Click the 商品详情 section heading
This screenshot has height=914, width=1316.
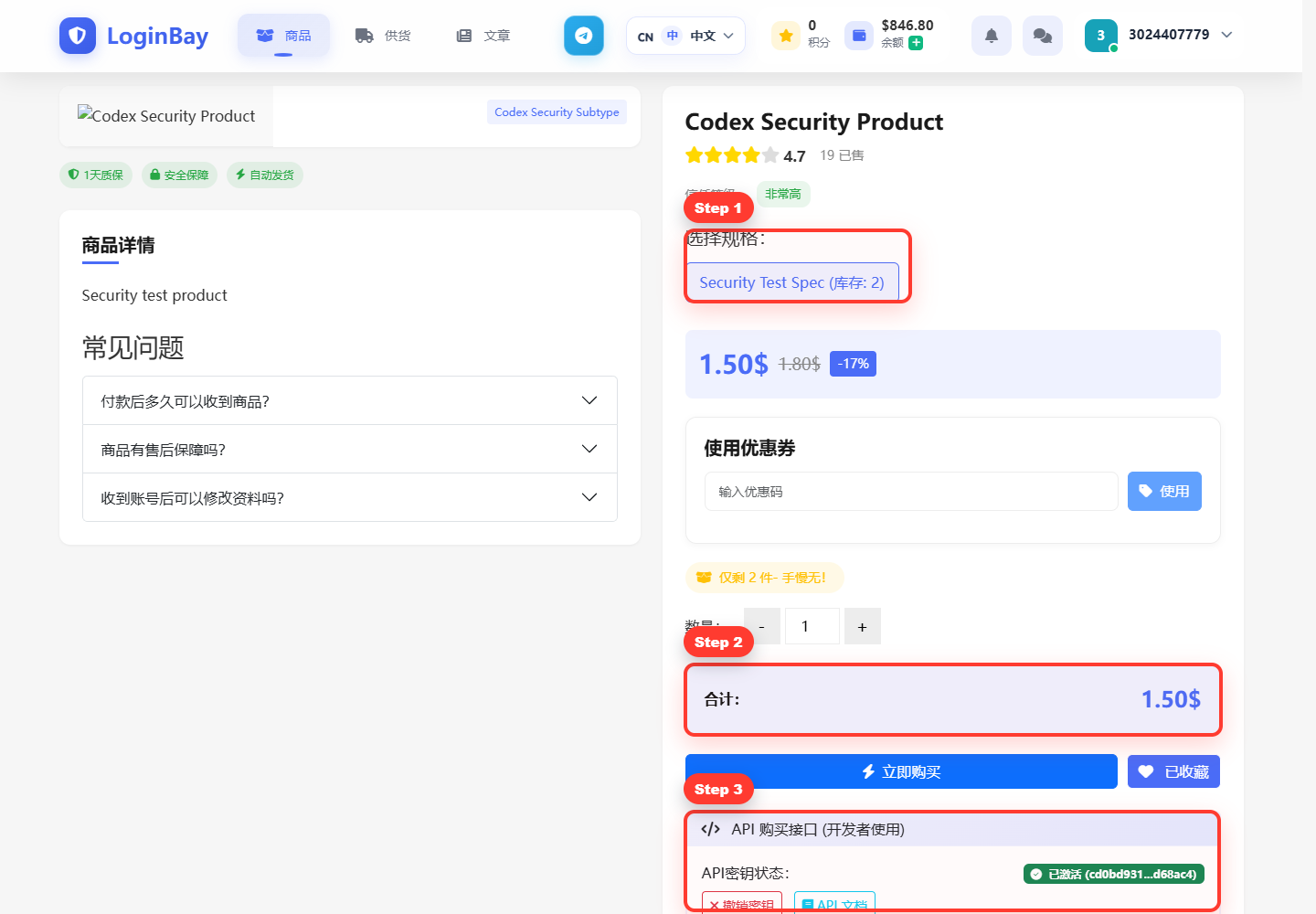point(118,245)
